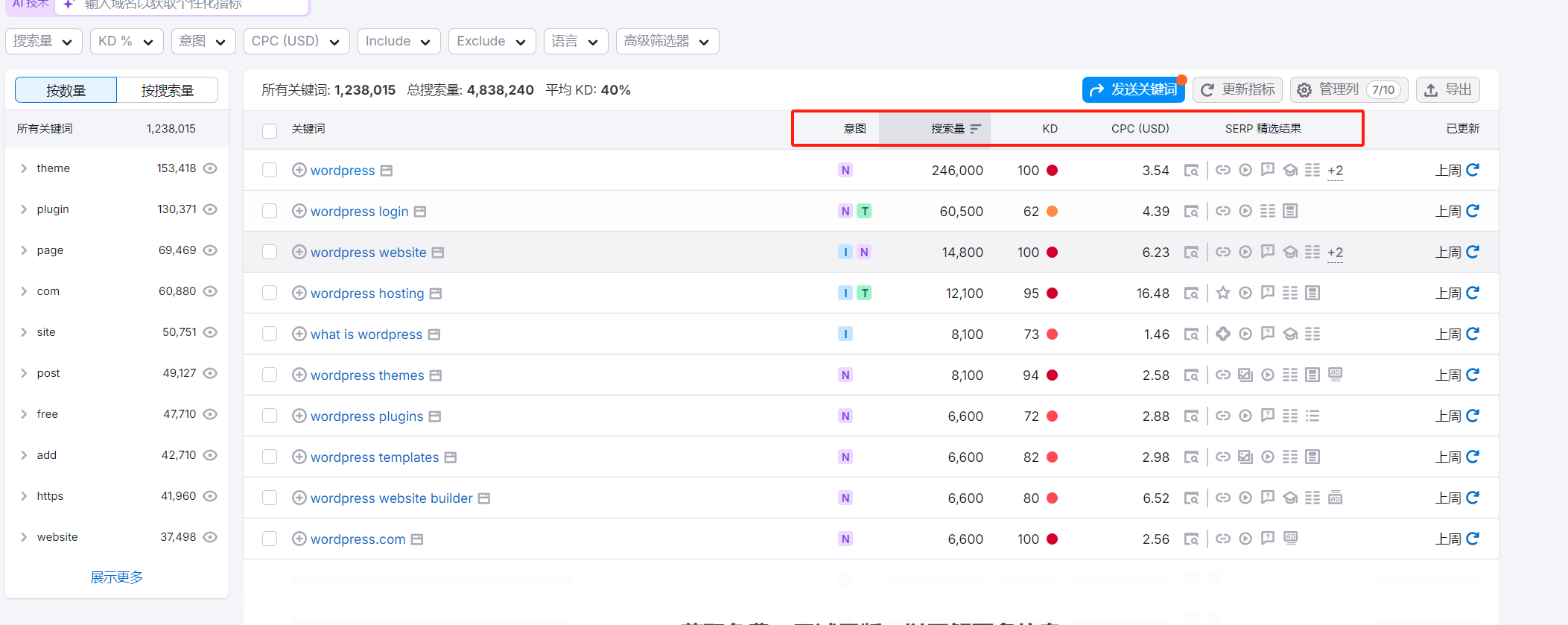
Task: Open SERP view icon for wordpress plugins
Action: 1191,416
